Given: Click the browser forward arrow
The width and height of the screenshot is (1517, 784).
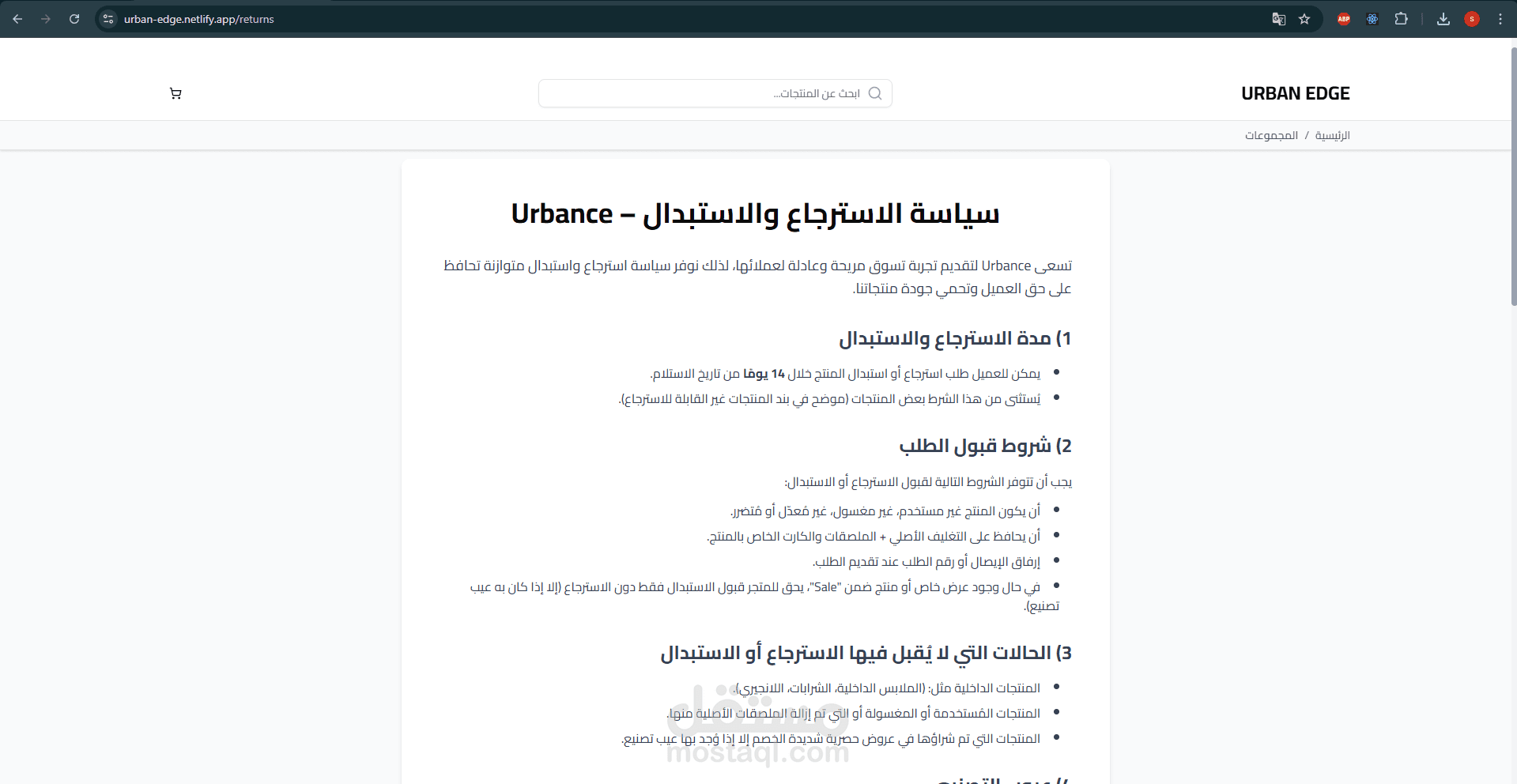Looking at the screenshot, I should click(x=46, y=19).
